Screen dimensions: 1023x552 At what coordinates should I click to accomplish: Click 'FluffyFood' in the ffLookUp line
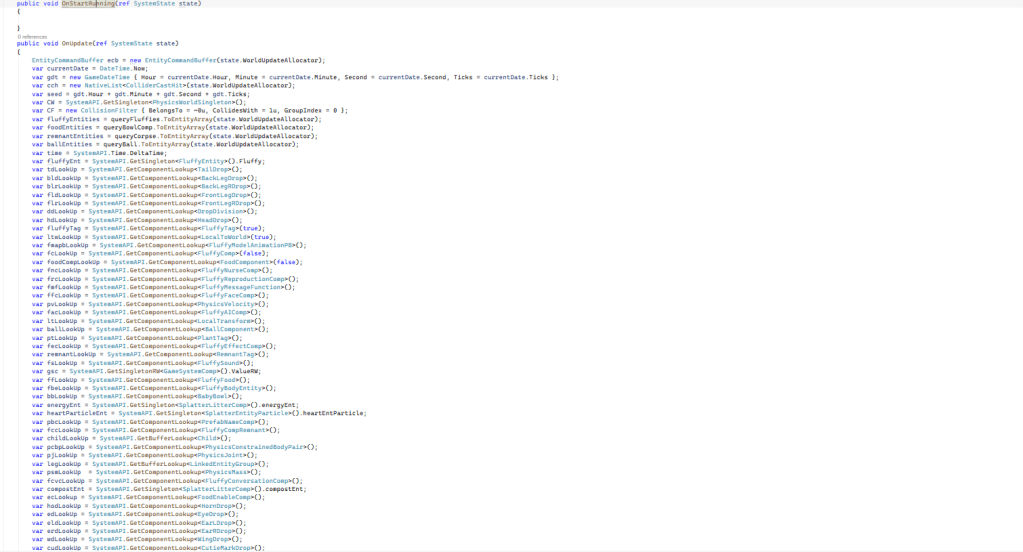point(217,380)
